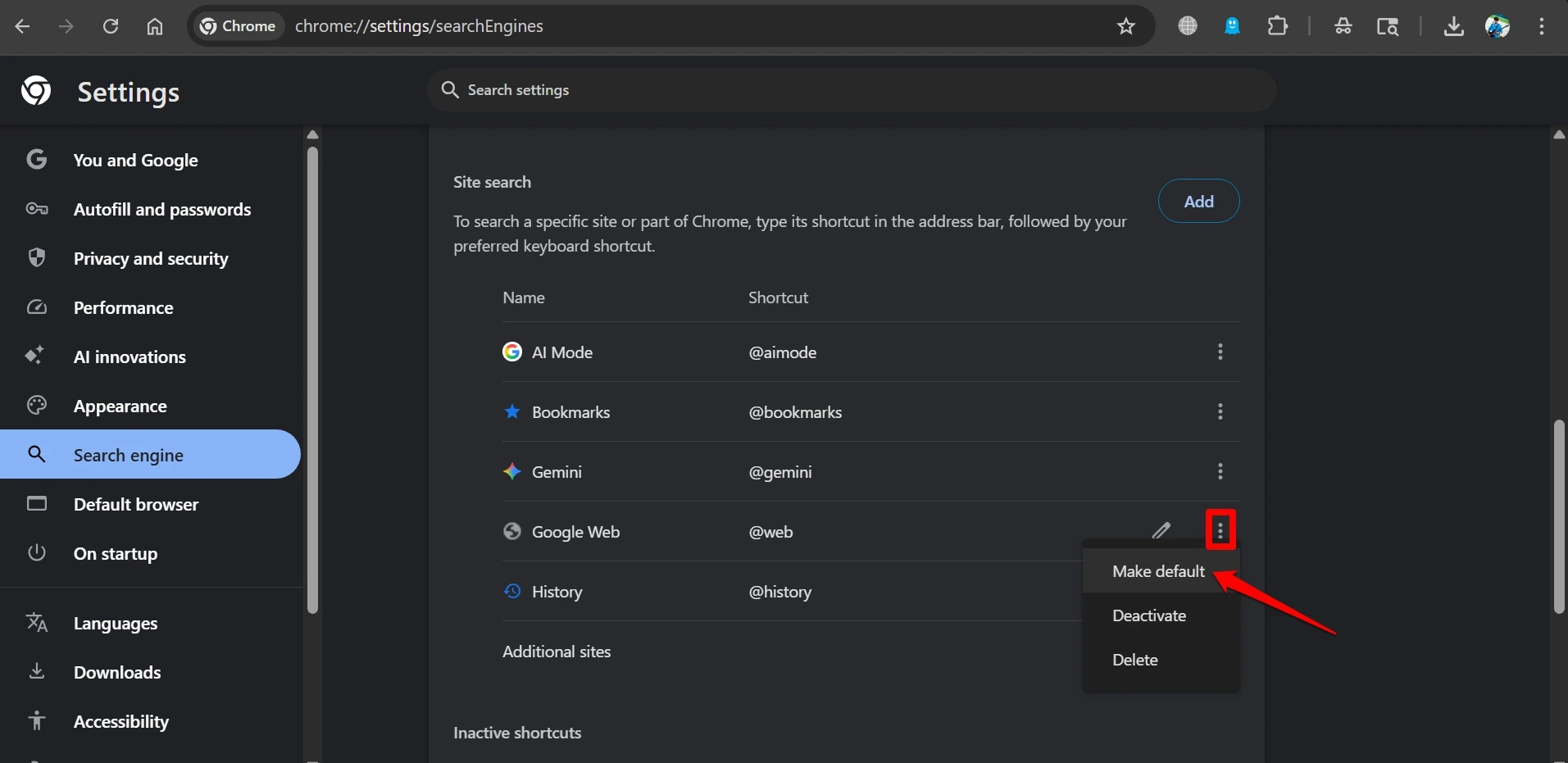This screenshot has width=1568, height=763.
Task: Click the back arrow navigation icon
Action: [x=22, y=26]
